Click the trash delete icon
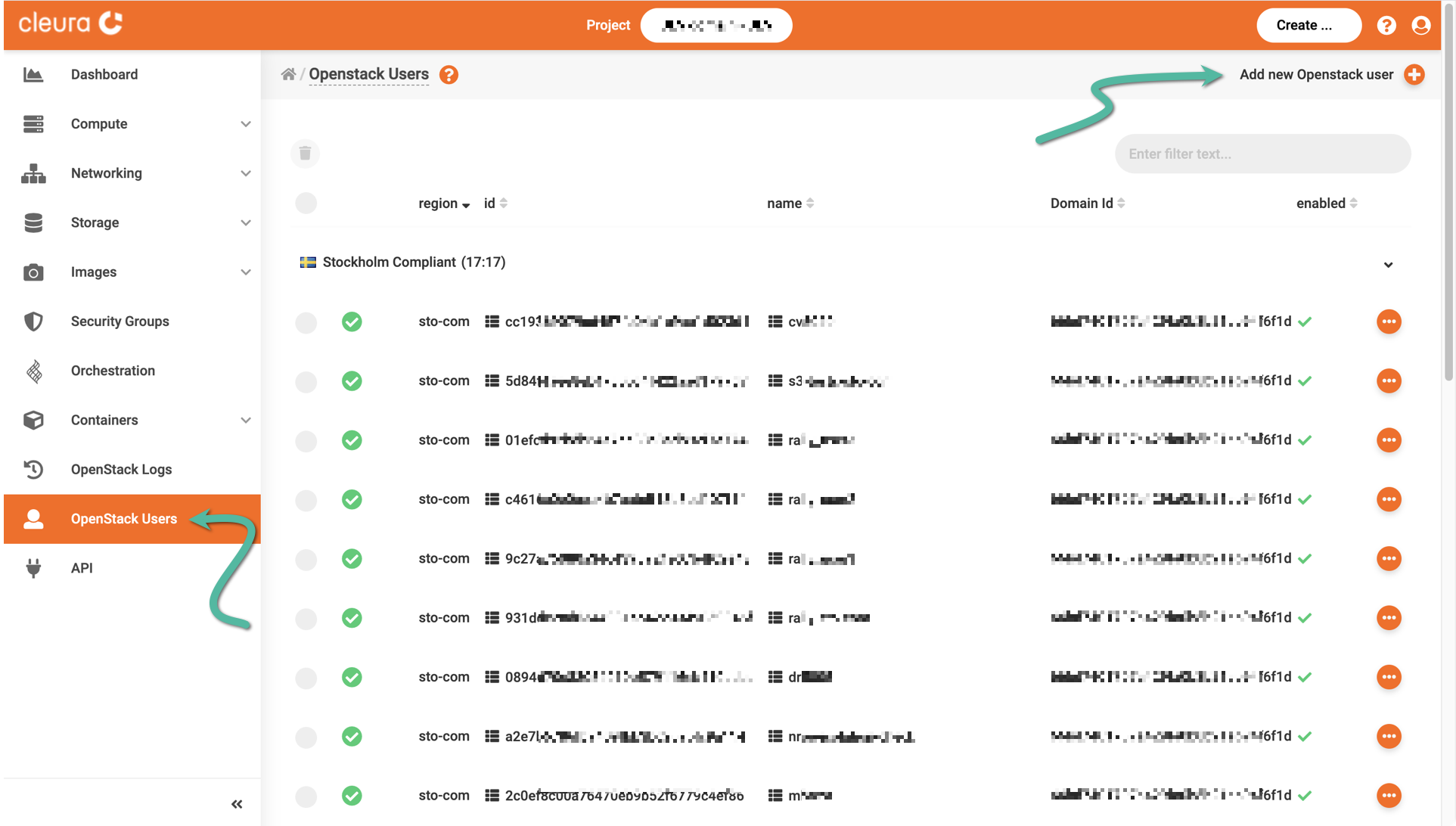The image size is (1456, 826). pyautogui.click(x=305, y=154)
